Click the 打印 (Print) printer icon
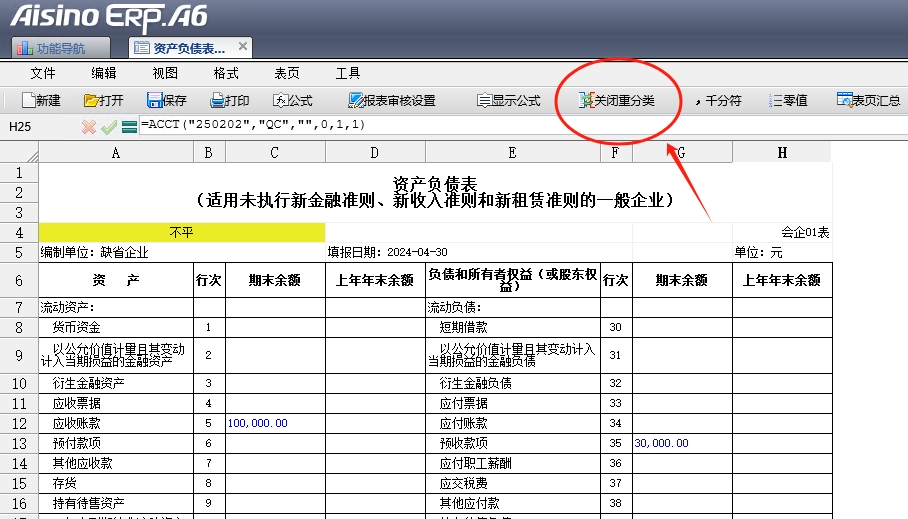 pos(217,101)
